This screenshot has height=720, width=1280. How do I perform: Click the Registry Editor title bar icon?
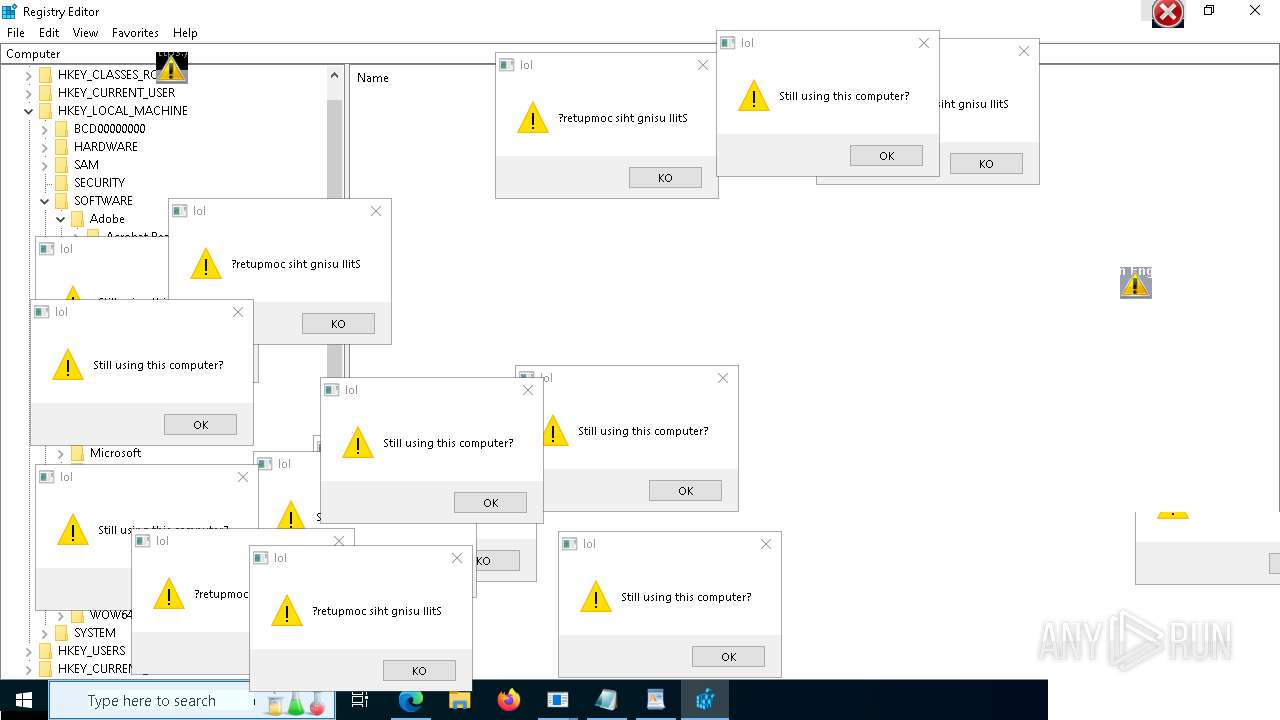click(9, 11)
